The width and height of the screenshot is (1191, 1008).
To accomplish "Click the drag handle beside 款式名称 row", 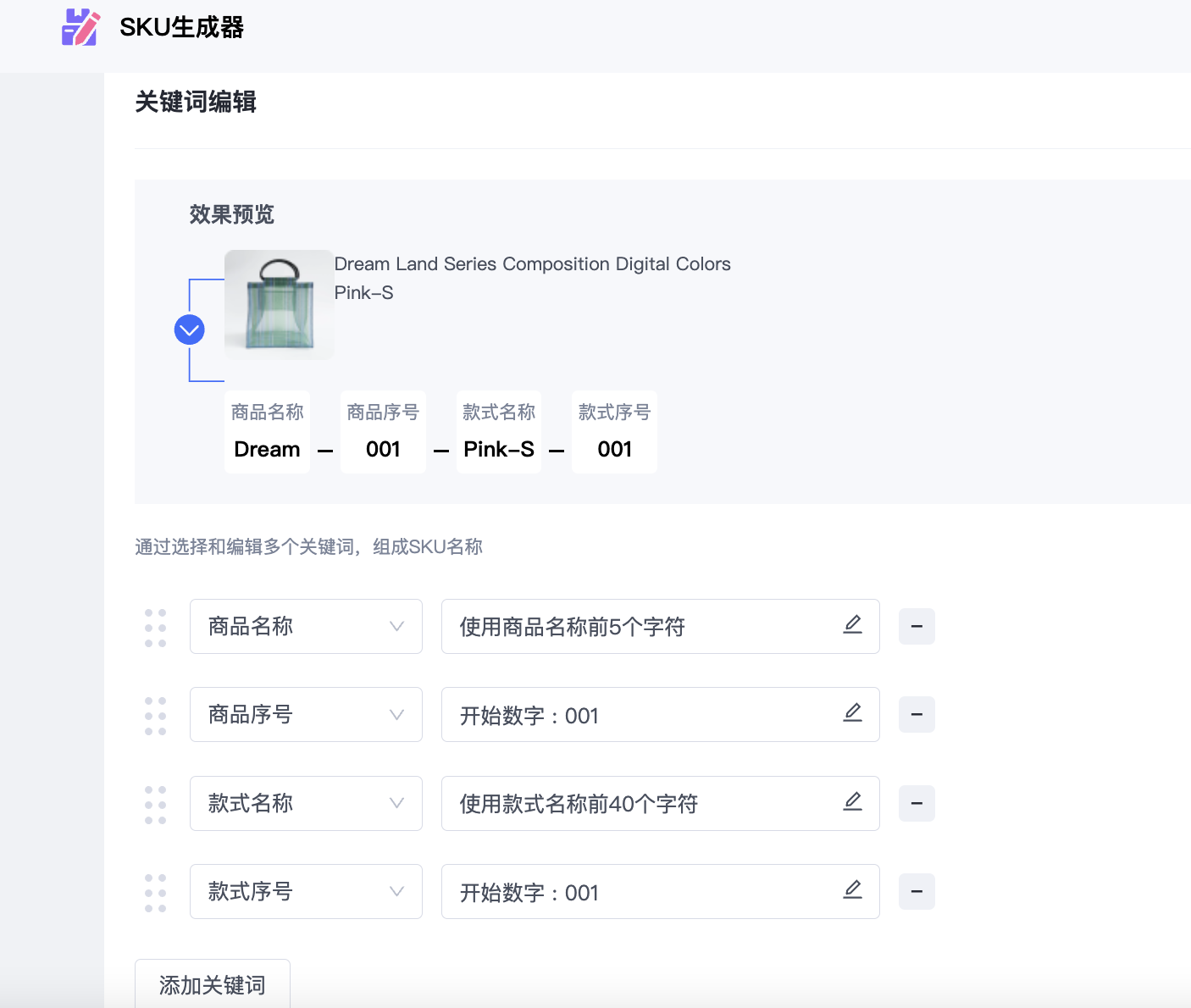I will pyautogui.click(x=155, y=803).
